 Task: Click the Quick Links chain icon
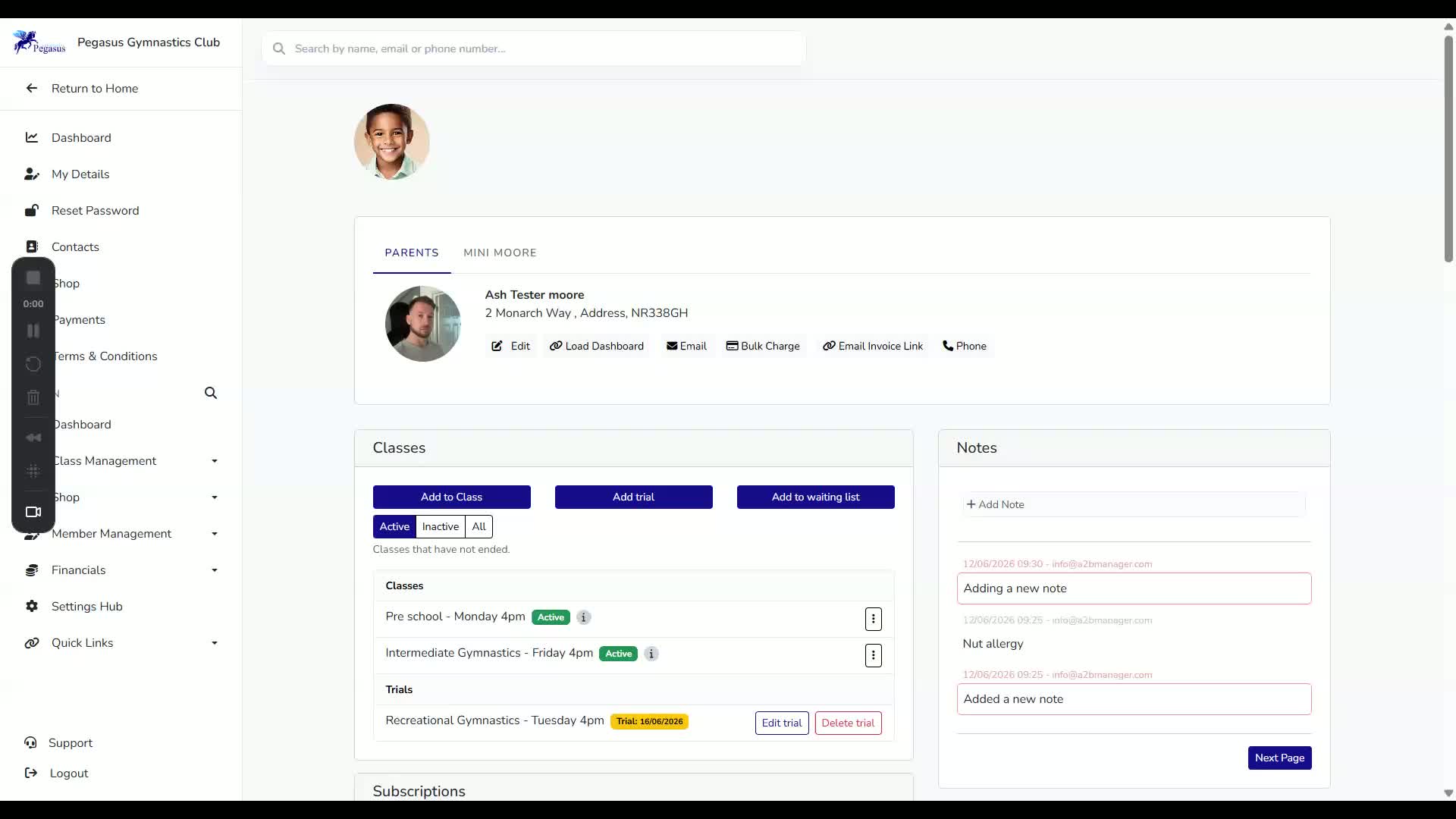[32, 643]
